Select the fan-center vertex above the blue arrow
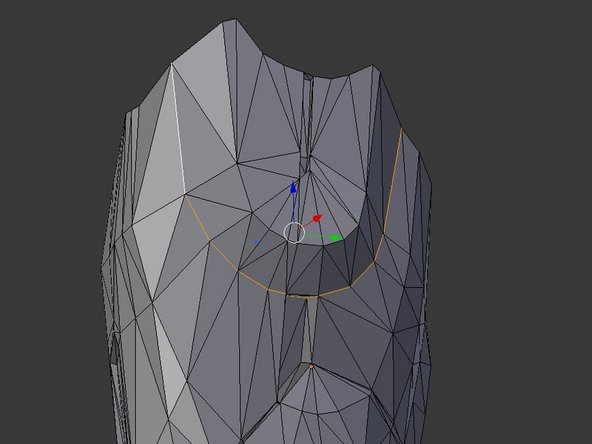The height and width of the screenshot is (444, 592). (x=310, y=172)
